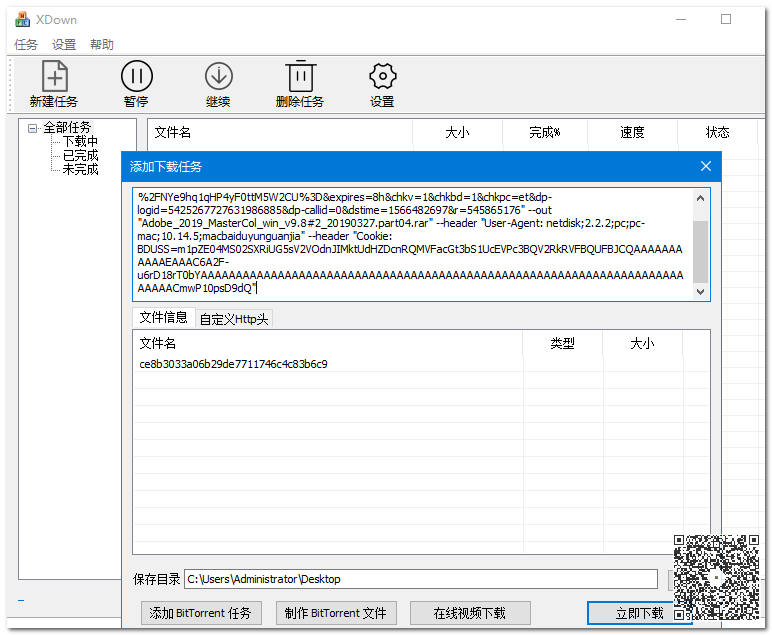This screenshot has width=772, height=635.
Task: Click the 类型 column header
Action: click(562, 343)
